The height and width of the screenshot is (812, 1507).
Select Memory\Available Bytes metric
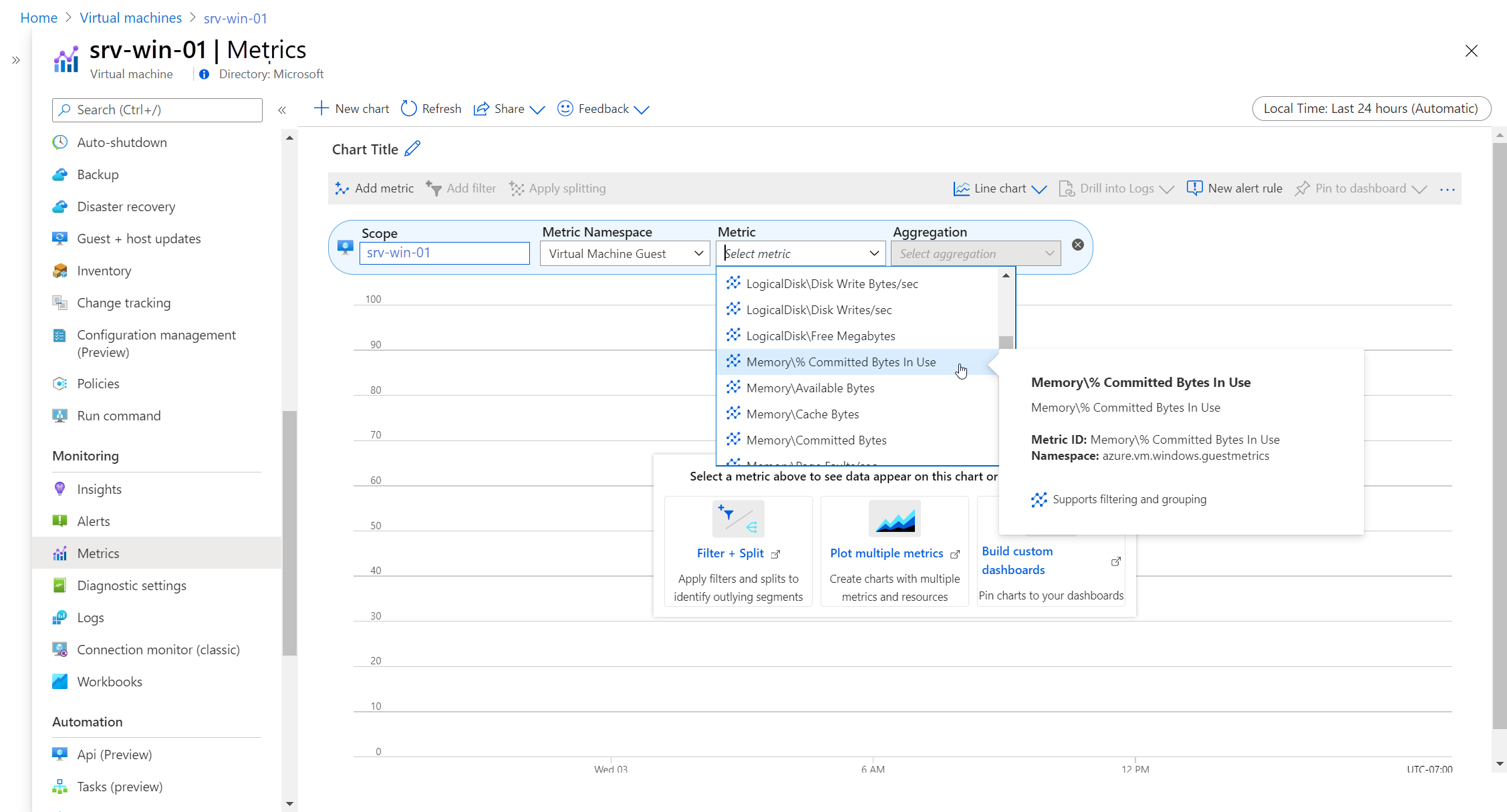(810, 388)
